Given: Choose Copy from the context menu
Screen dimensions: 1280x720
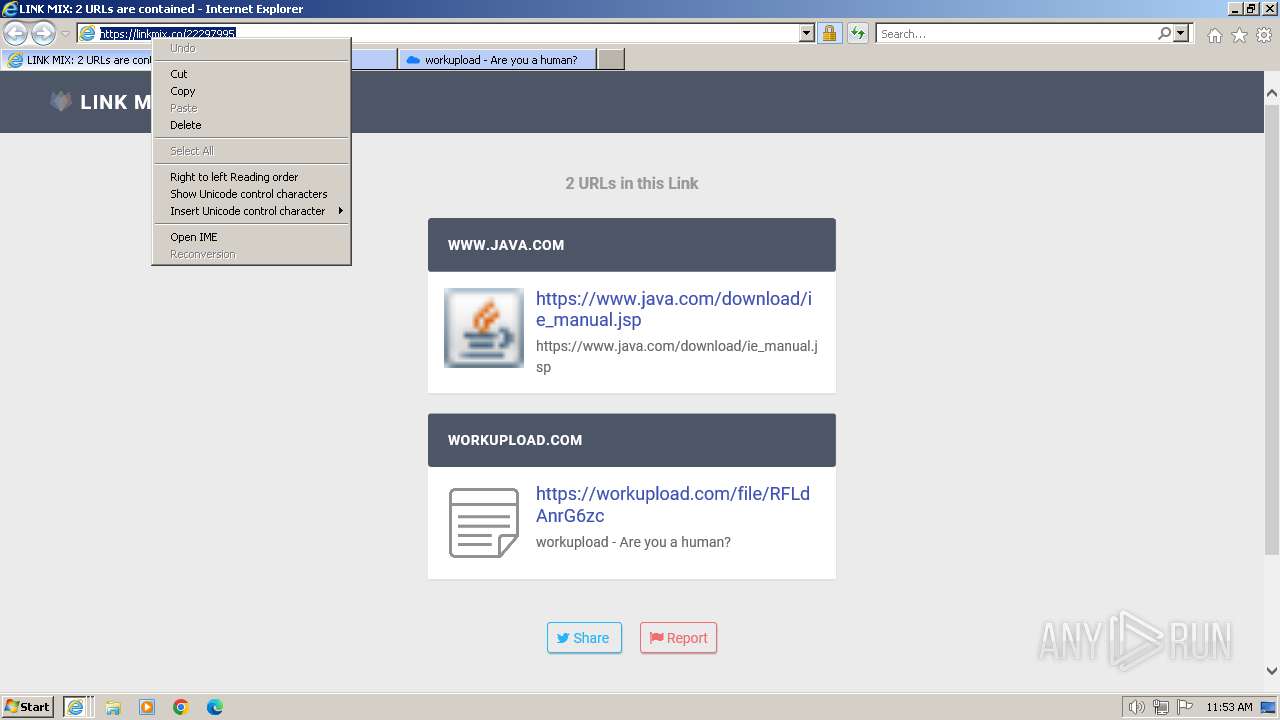Looking at the screenshot, I should 250,91.
